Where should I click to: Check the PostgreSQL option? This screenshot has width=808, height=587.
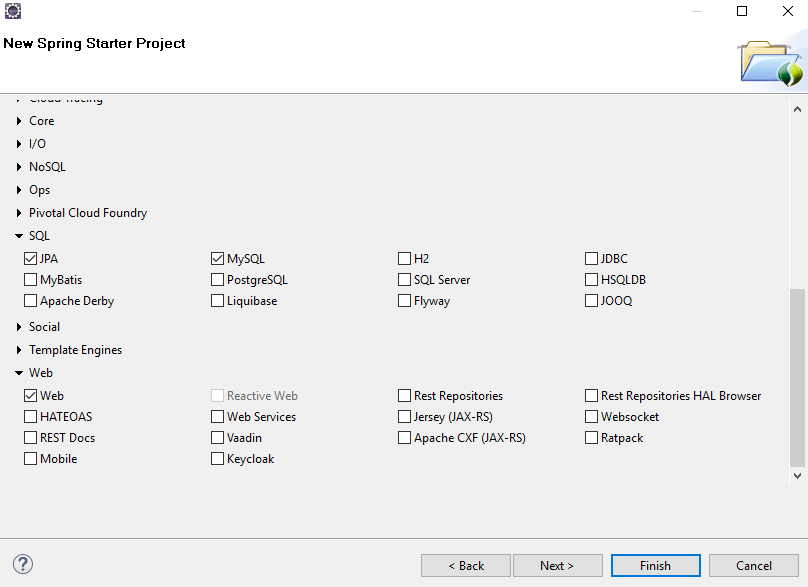pyautogui.click(x=217, y=280)
